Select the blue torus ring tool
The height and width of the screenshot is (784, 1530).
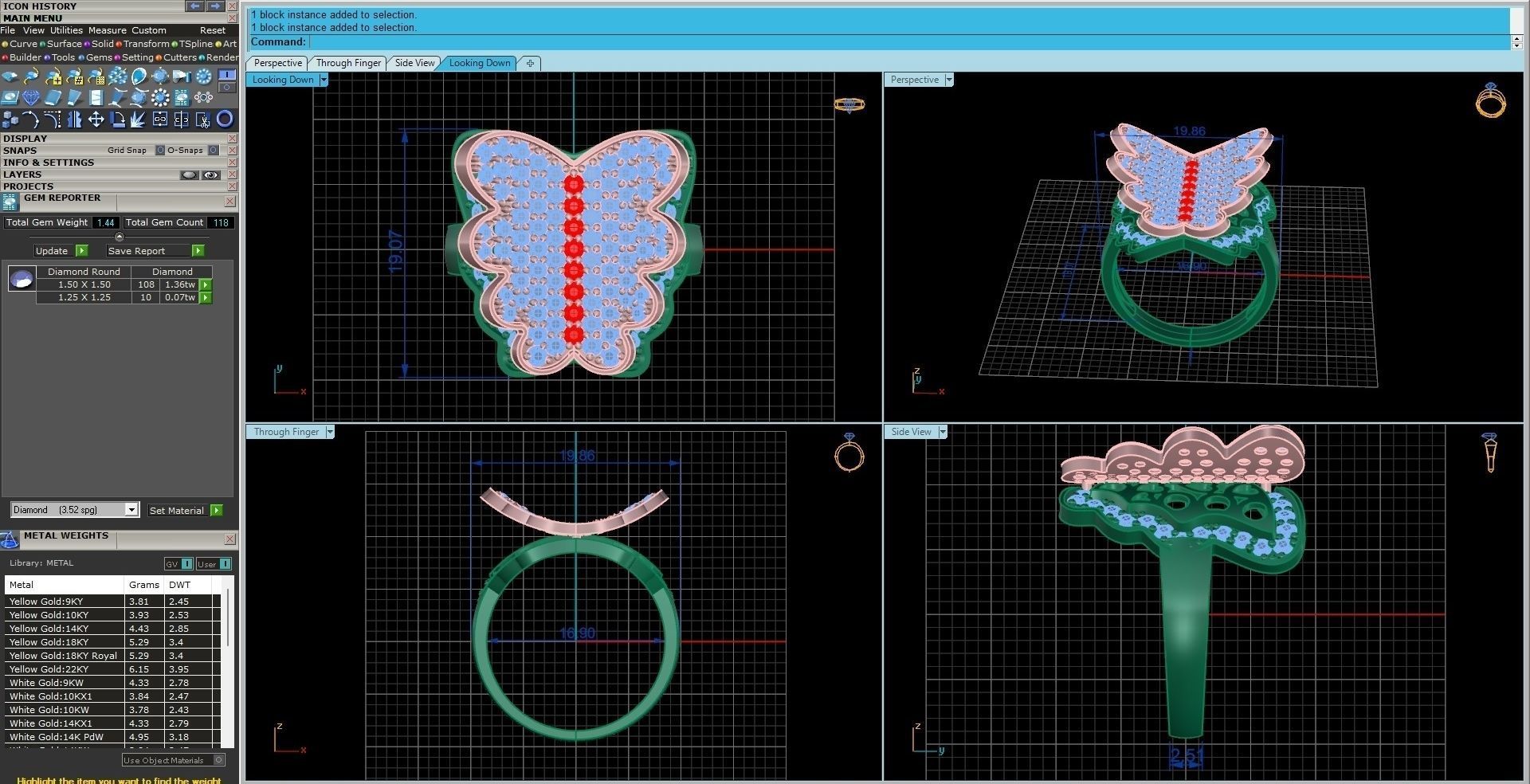click(x=225, y=120)
